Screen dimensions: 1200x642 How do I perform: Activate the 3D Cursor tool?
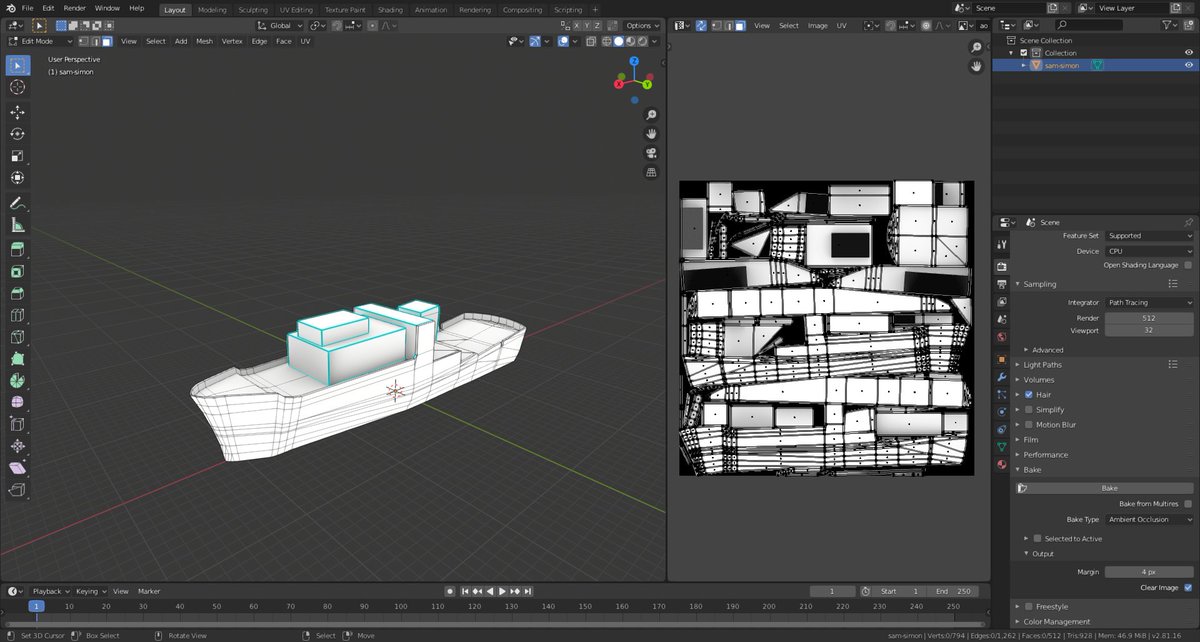pos(17,87)
